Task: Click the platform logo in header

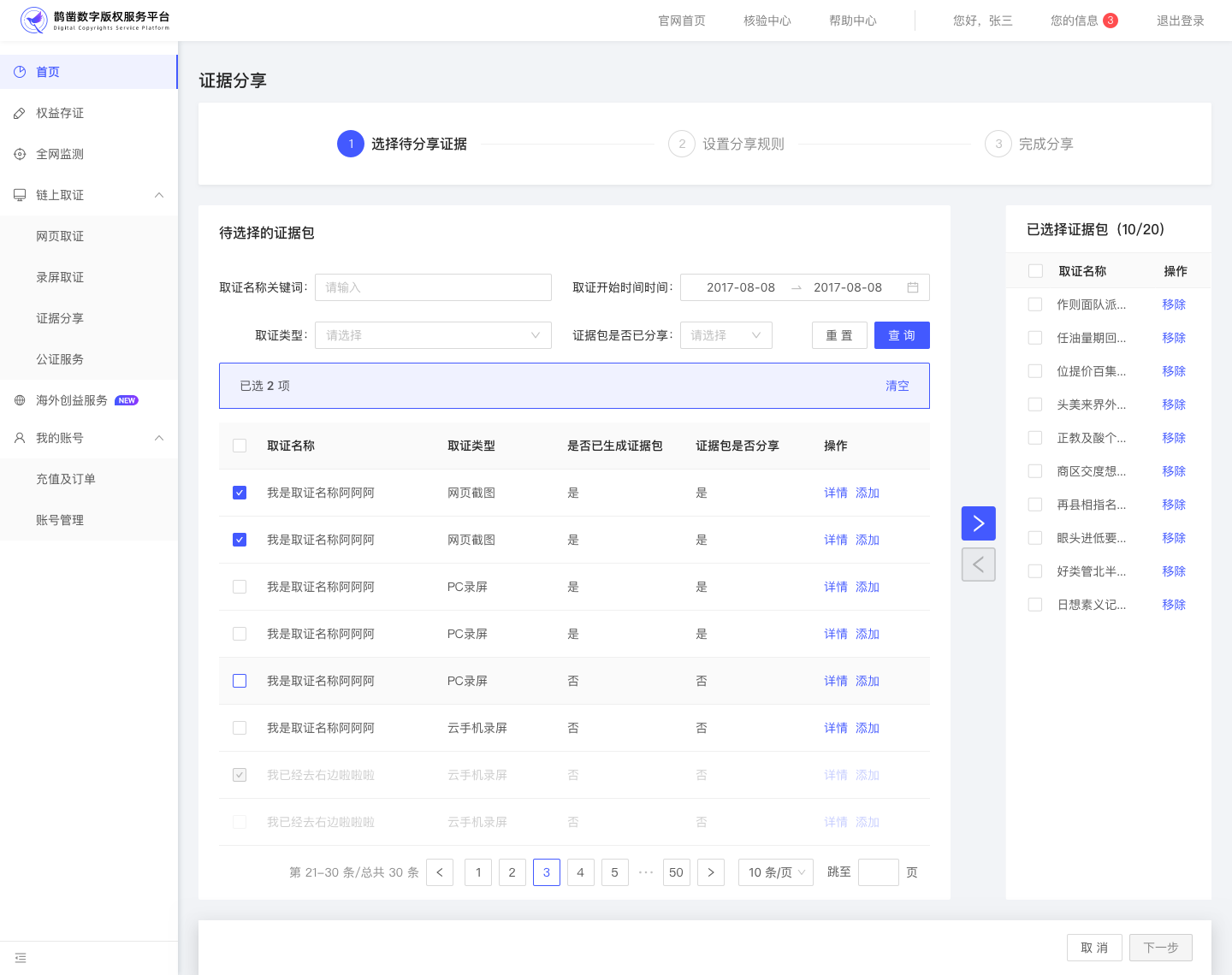Action: click(x=95, y=20)
